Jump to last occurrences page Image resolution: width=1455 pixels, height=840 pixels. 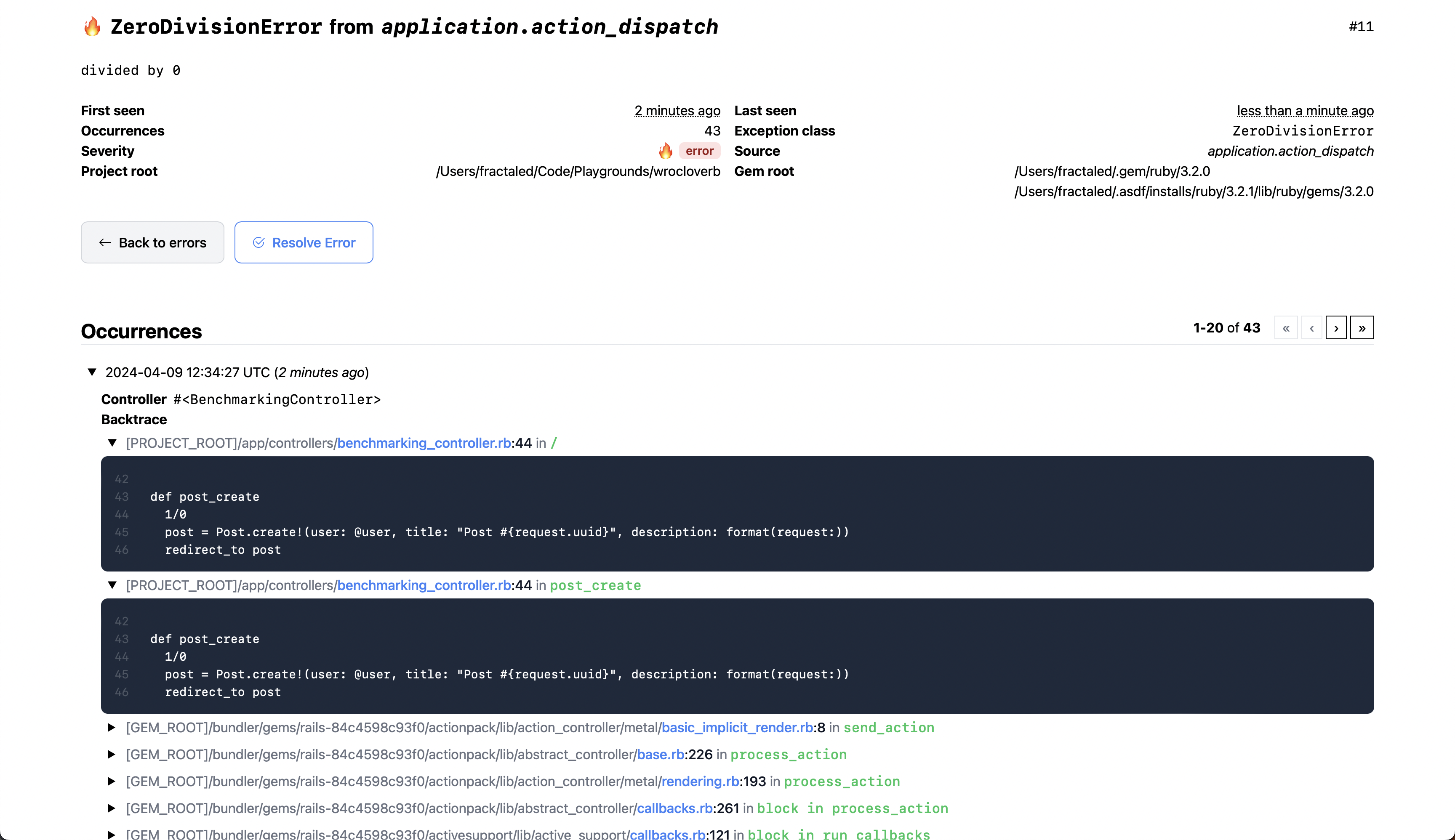[x=1362, y=328]
